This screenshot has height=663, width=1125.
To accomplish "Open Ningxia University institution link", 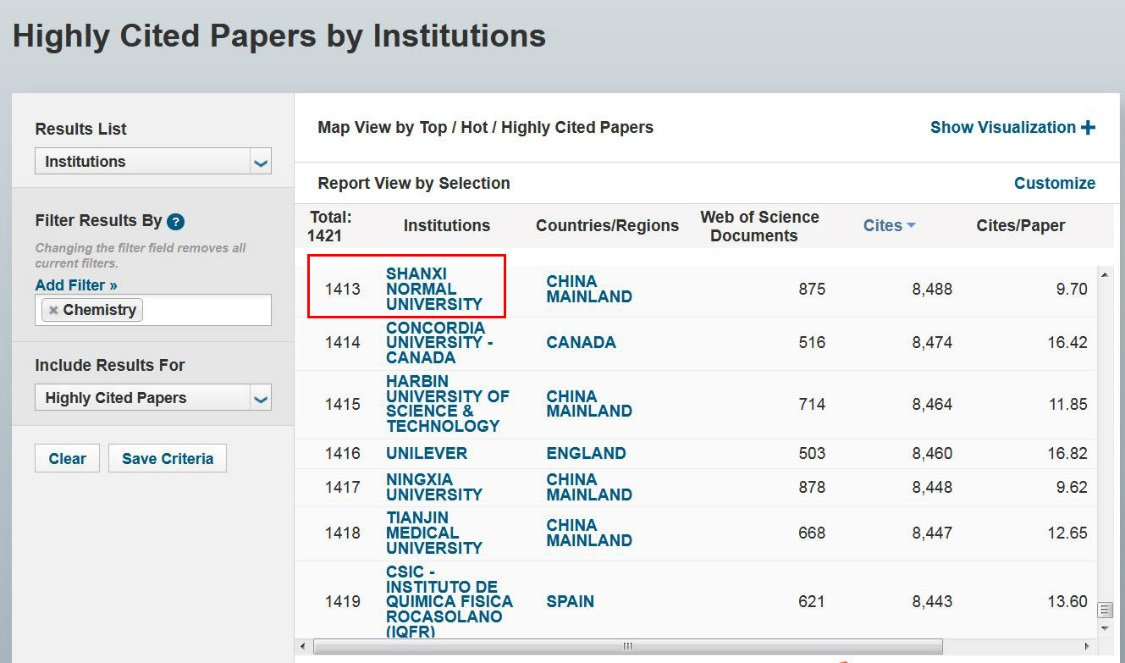I will [434, 487].
